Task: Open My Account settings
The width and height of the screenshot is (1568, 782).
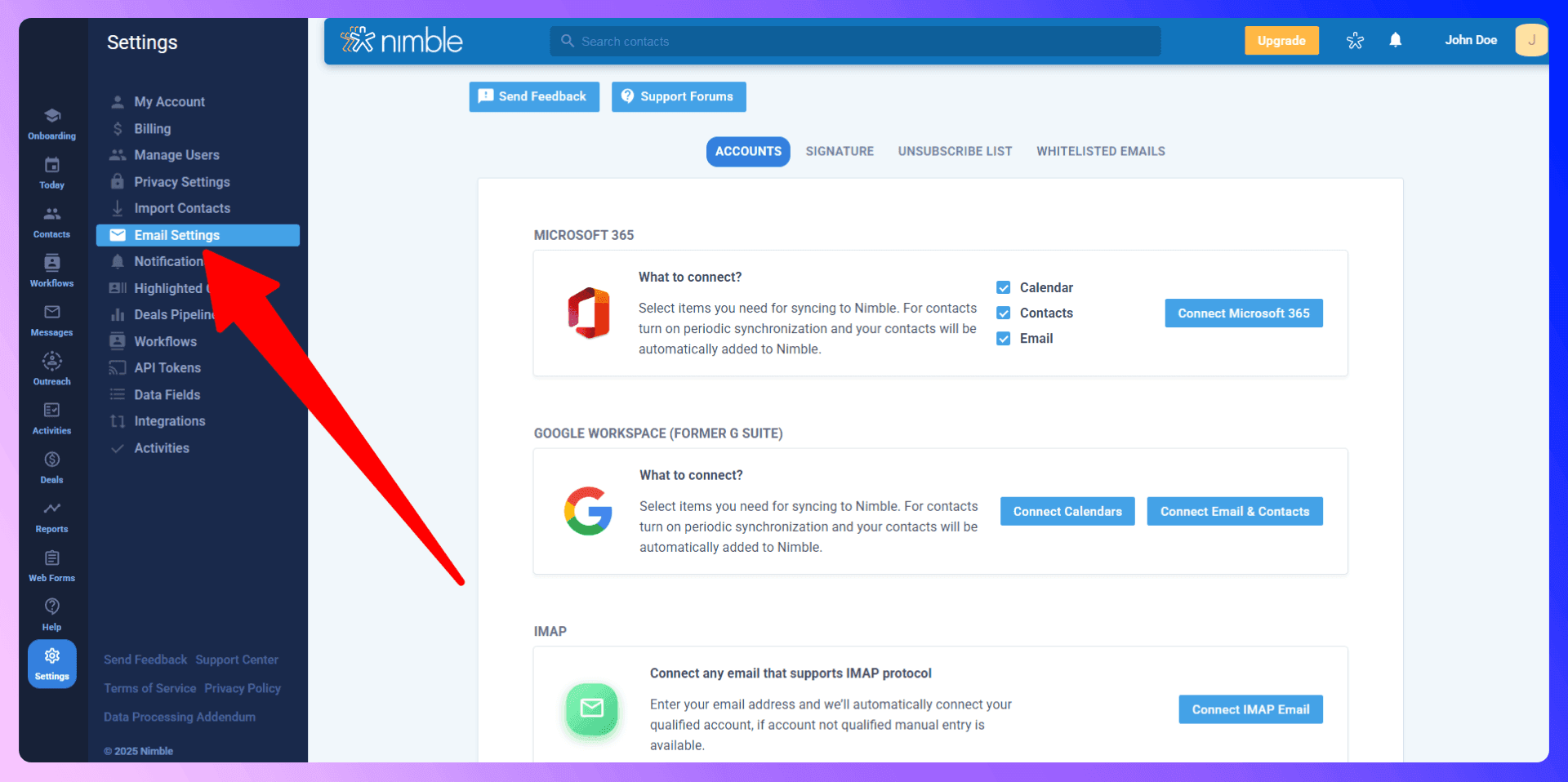Action: coord(169,101)
